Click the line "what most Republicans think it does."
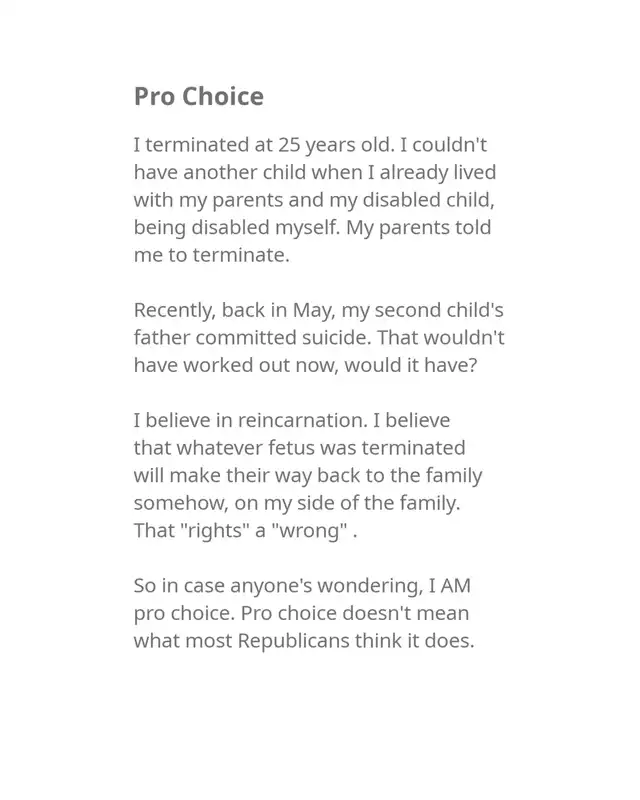 304,641
